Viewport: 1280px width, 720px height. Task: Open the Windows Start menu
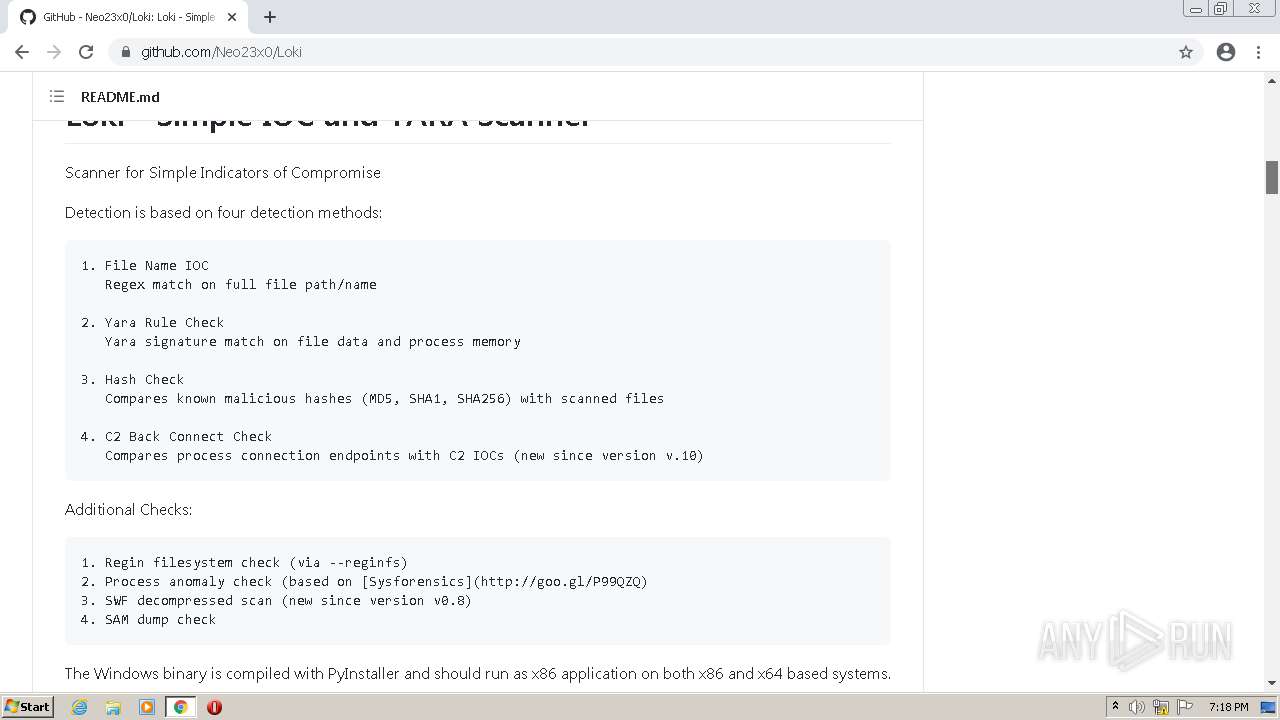coord(27,706)
